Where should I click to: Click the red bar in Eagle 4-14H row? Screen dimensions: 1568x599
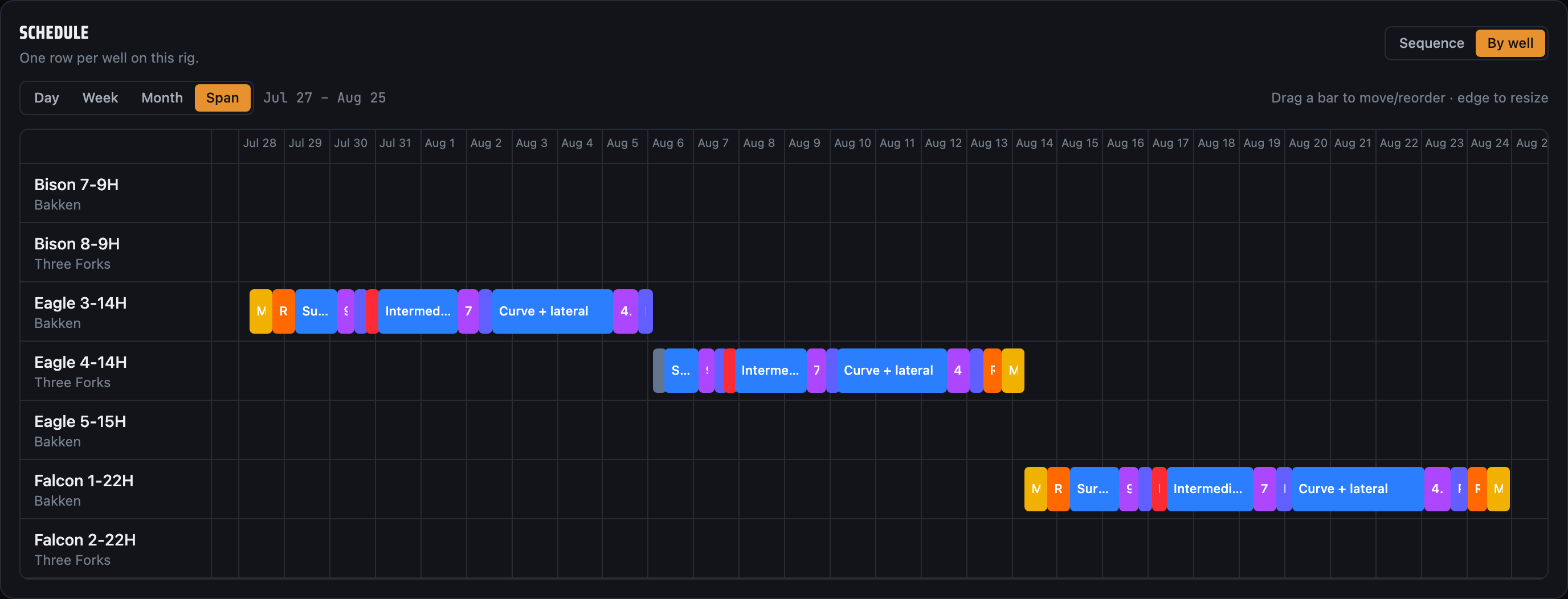point(730,371)
